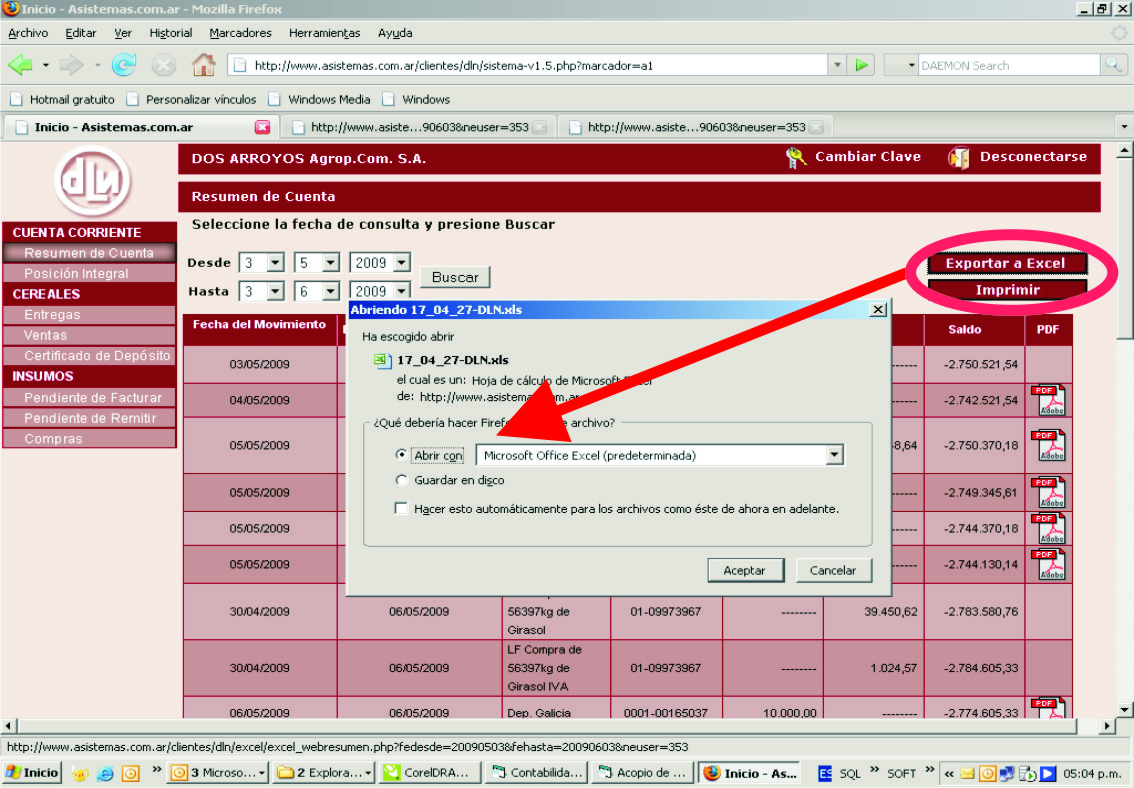Click the Aceptar button in dialog
The image size is (1134, 788).
[x=743, y=570]
